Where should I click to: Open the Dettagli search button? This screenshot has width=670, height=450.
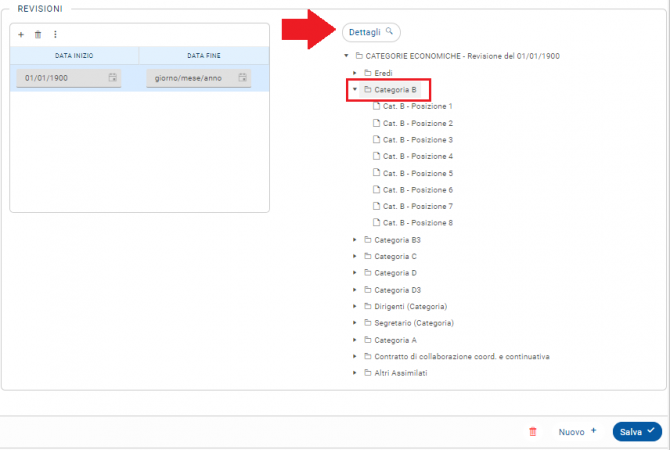(x=371, y=32)
